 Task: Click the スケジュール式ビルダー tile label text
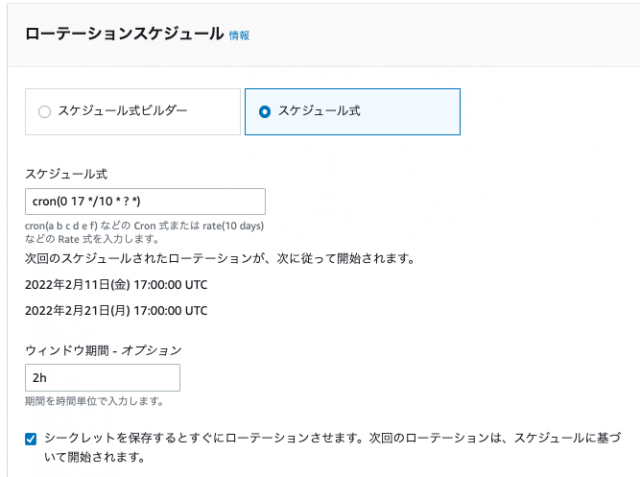coord(122,111)
